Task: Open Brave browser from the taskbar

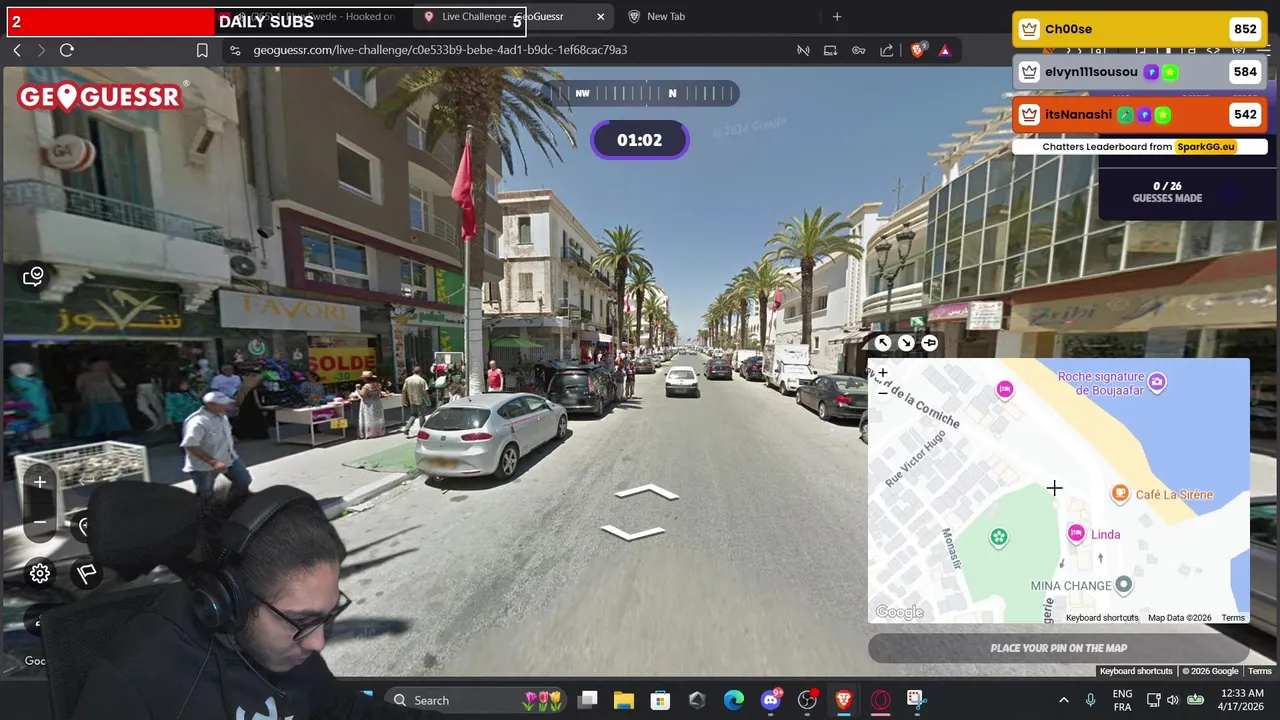Action: [x=844, y=700]
